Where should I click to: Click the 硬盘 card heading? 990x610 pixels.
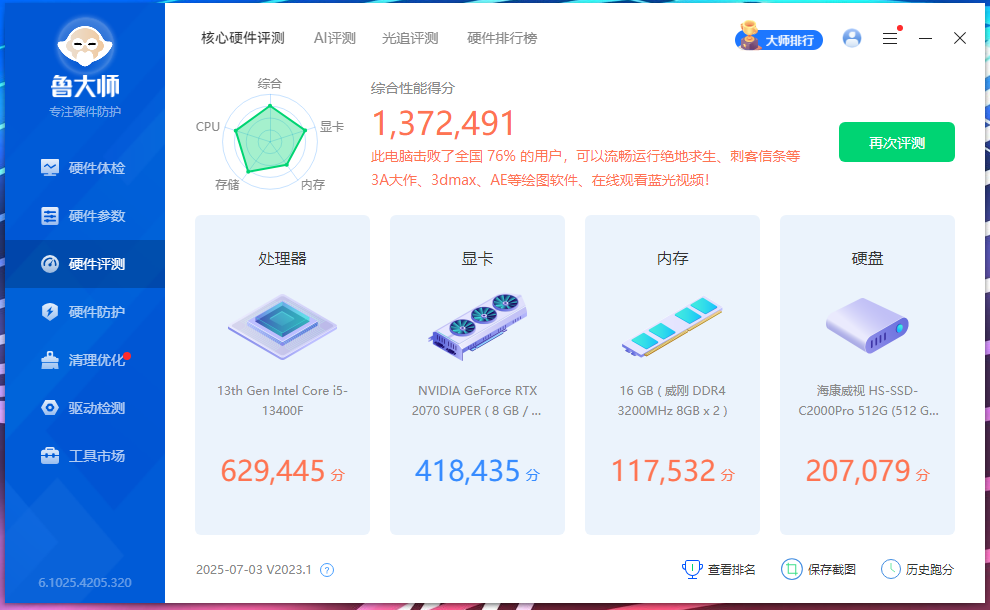868,259
